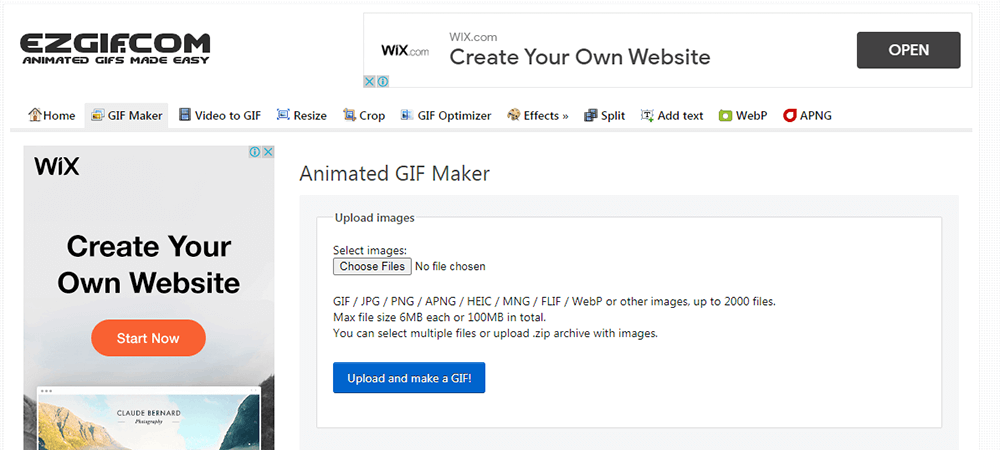Open the Home tab label
The width and height of the screenshot is (1000, 450).
tap(59, 115)
